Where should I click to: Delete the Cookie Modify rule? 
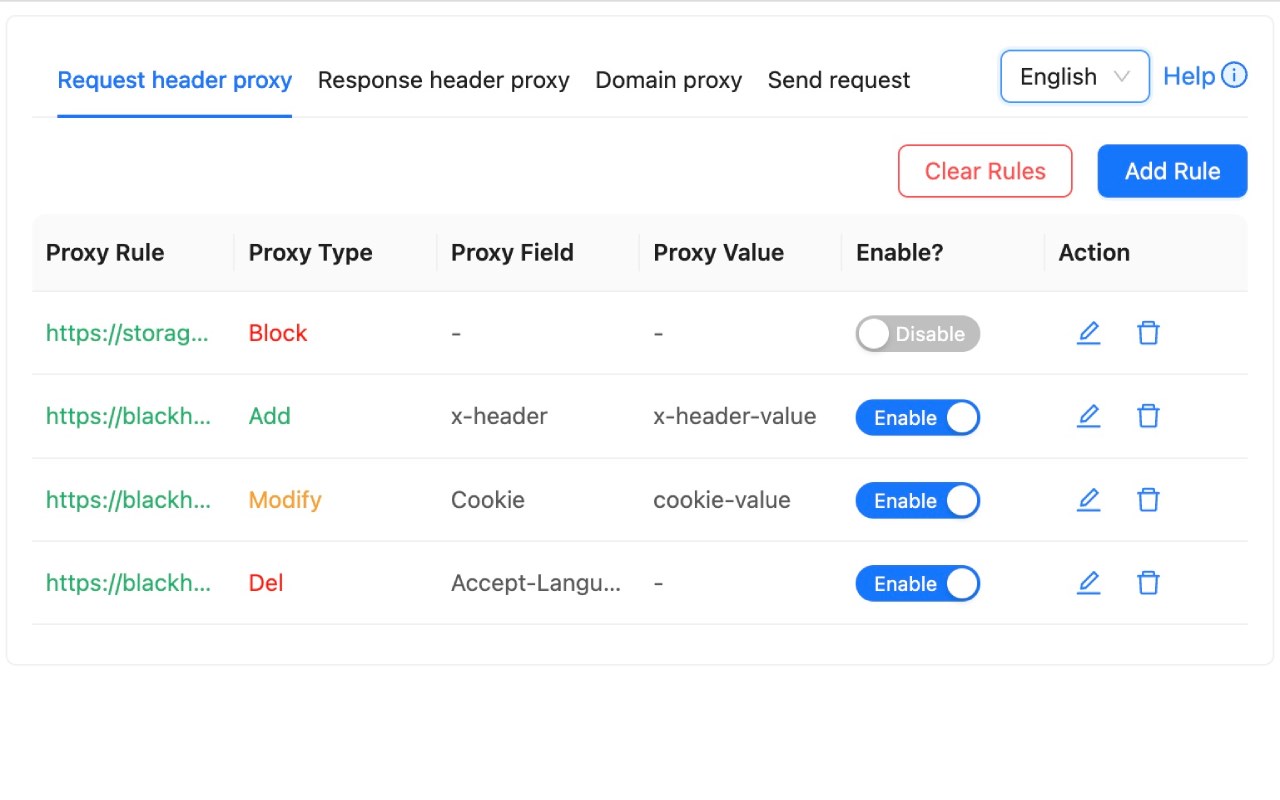pyautogui.click(x=1148, y=499)
